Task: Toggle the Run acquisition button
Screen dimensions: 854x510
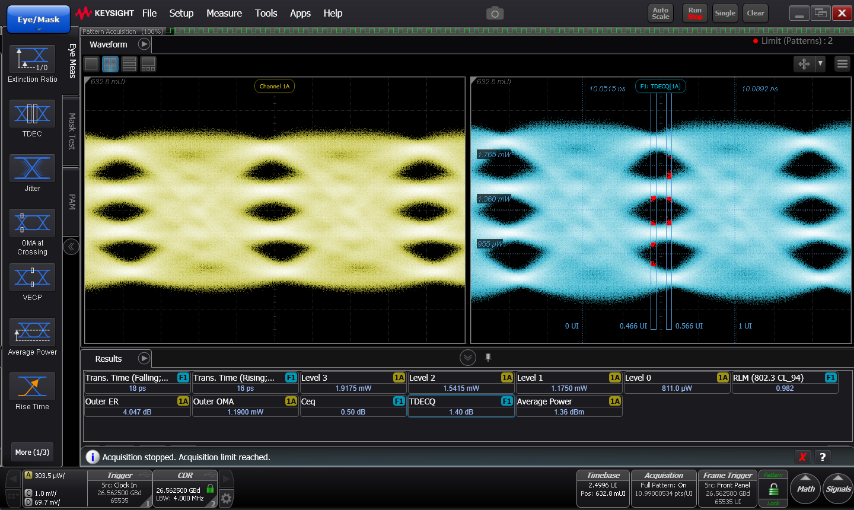Action: [694, 13]
